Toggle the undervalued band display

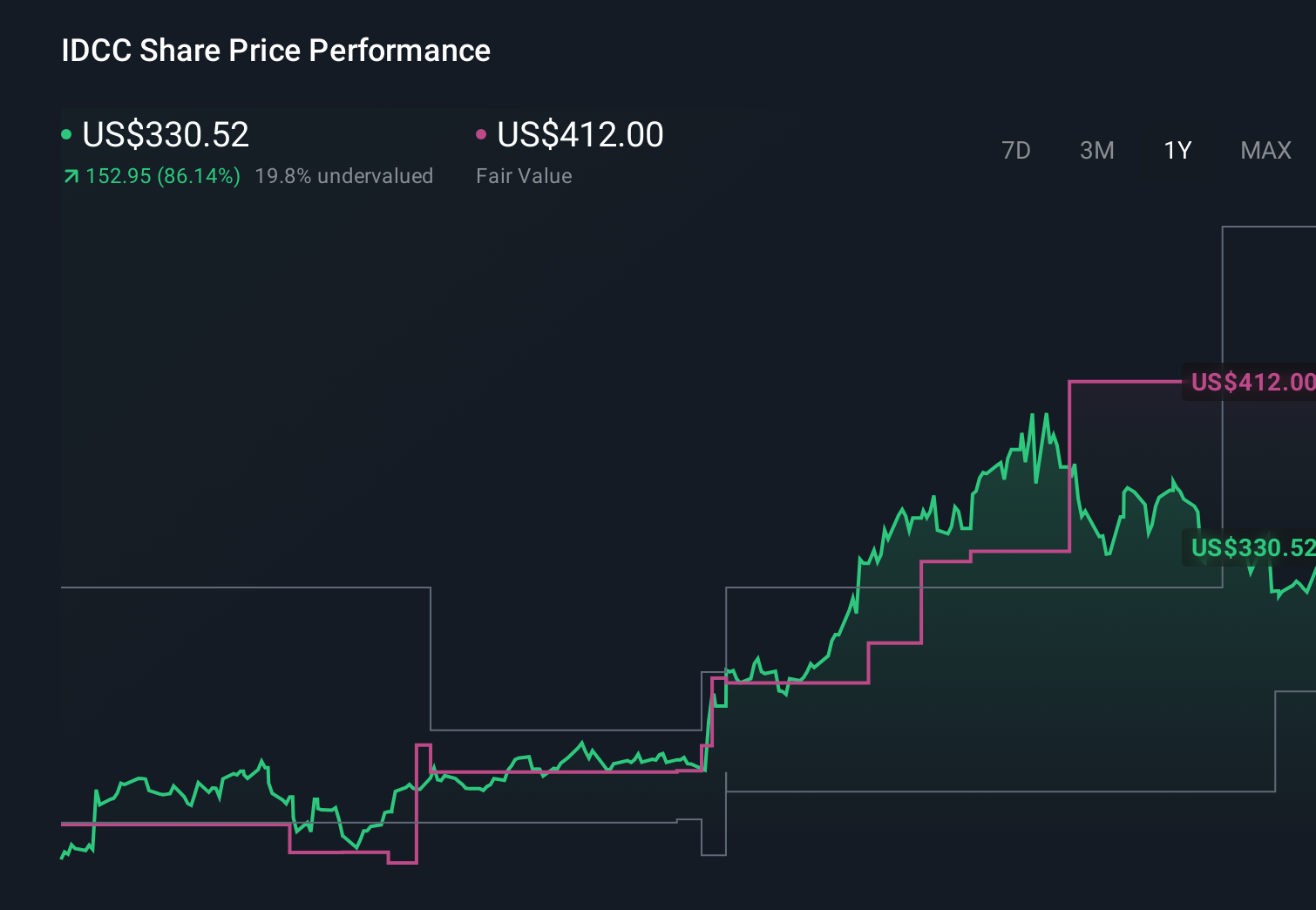click(x=344, y=175)
